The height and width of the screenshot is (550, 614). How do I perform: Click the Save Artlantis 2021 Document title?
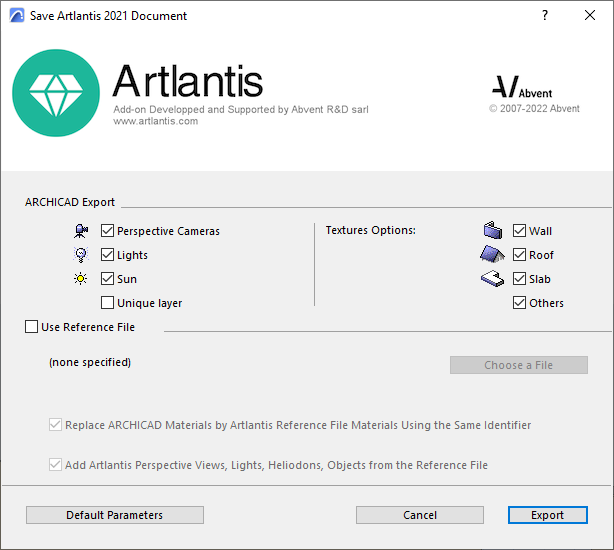tap(108, 16)
